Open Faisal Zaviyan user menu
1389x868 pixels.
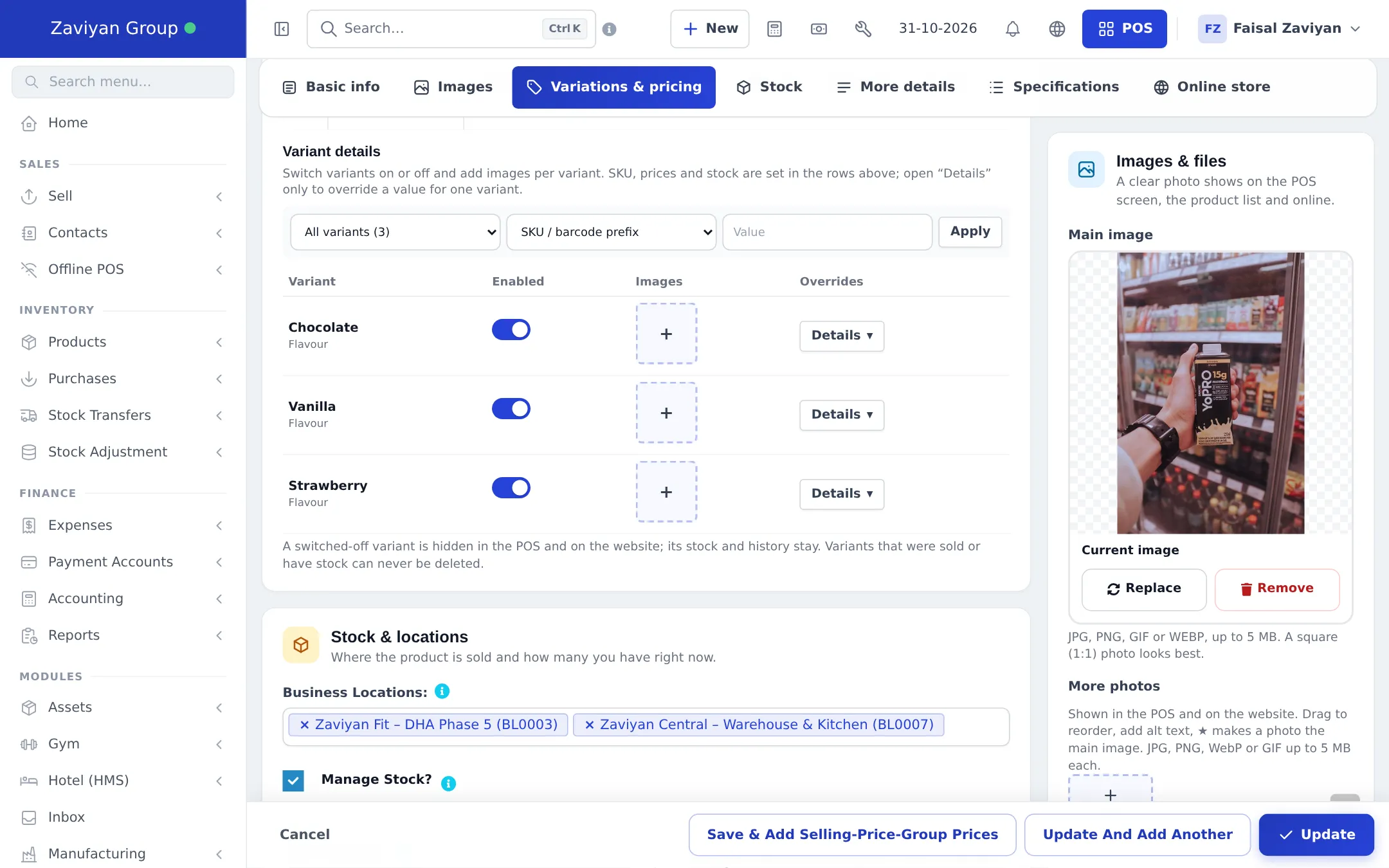click(x=1280, y=29)
